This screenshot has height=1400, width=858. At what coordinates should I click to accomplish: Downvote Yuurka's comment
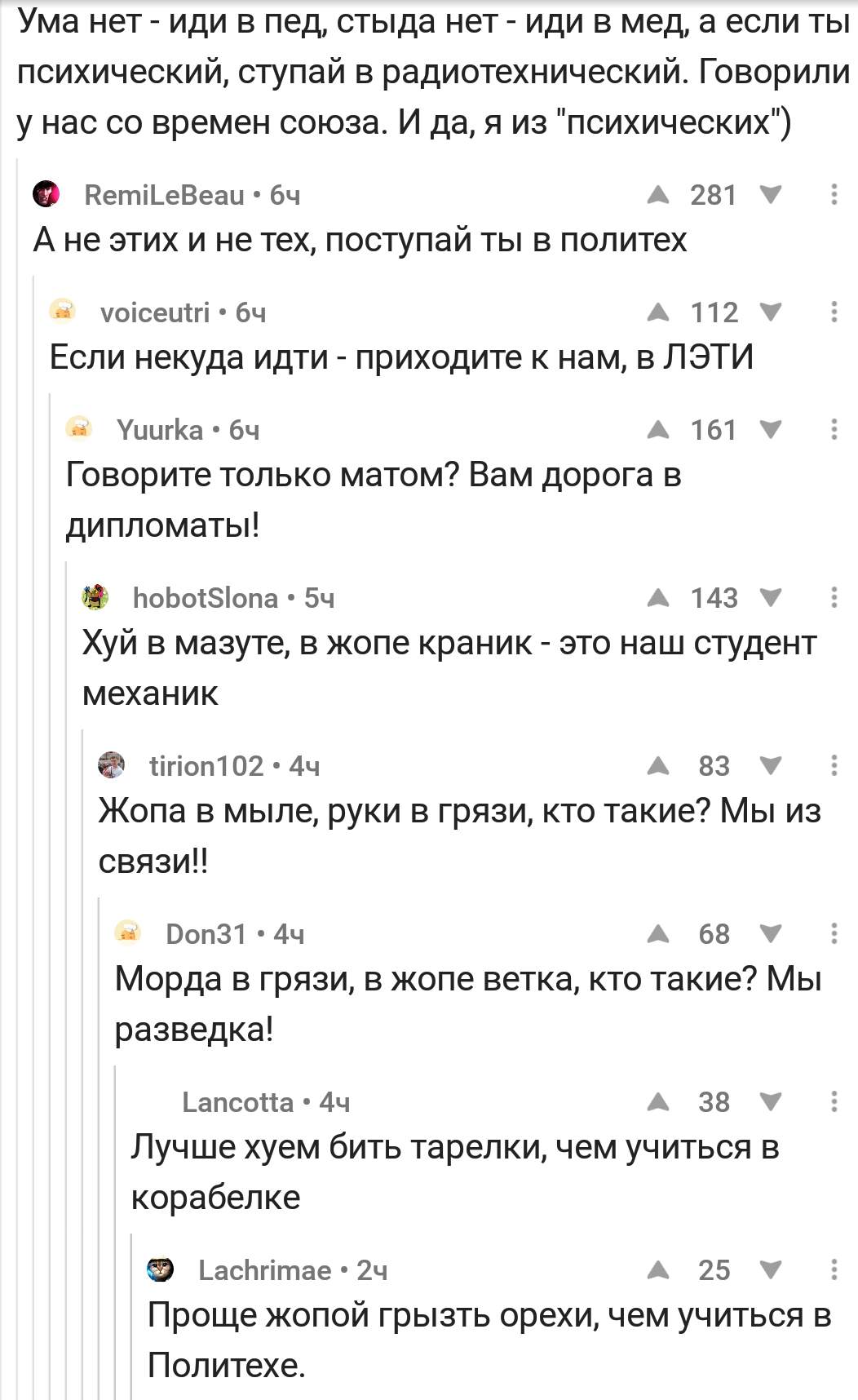(x=770, y=430)
